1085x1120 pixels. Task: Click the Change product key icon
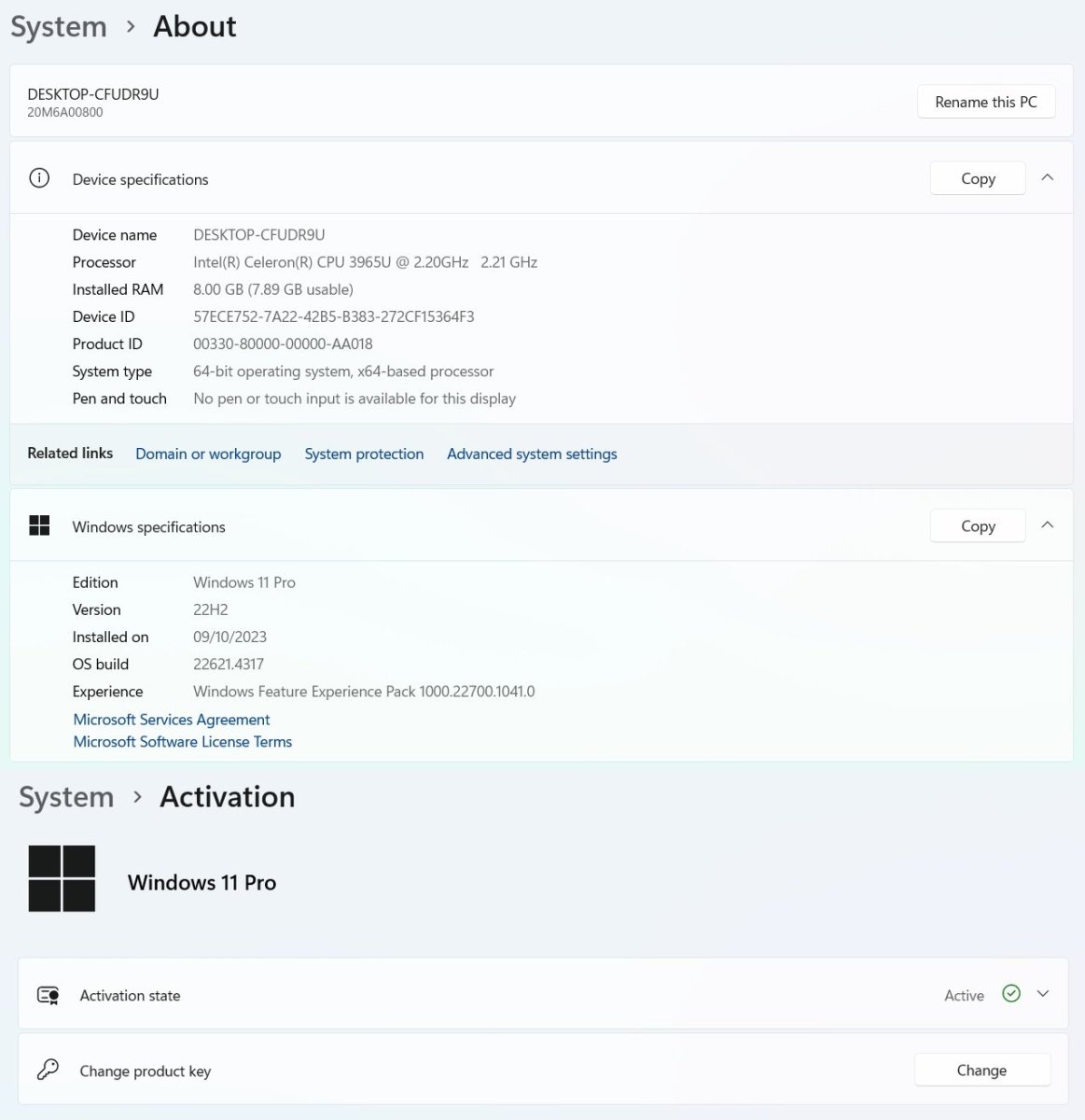(x=49, y=1070)
